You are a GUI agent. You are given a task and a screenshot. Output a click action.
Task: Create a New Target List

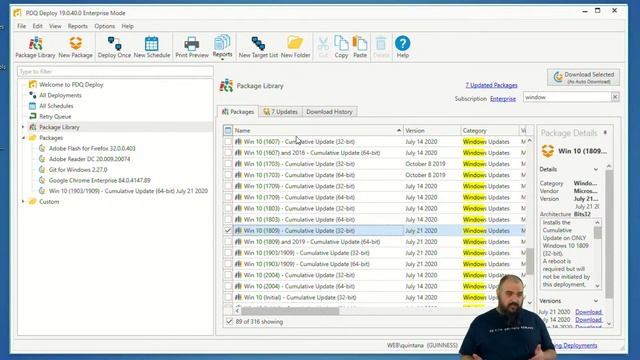258,47
